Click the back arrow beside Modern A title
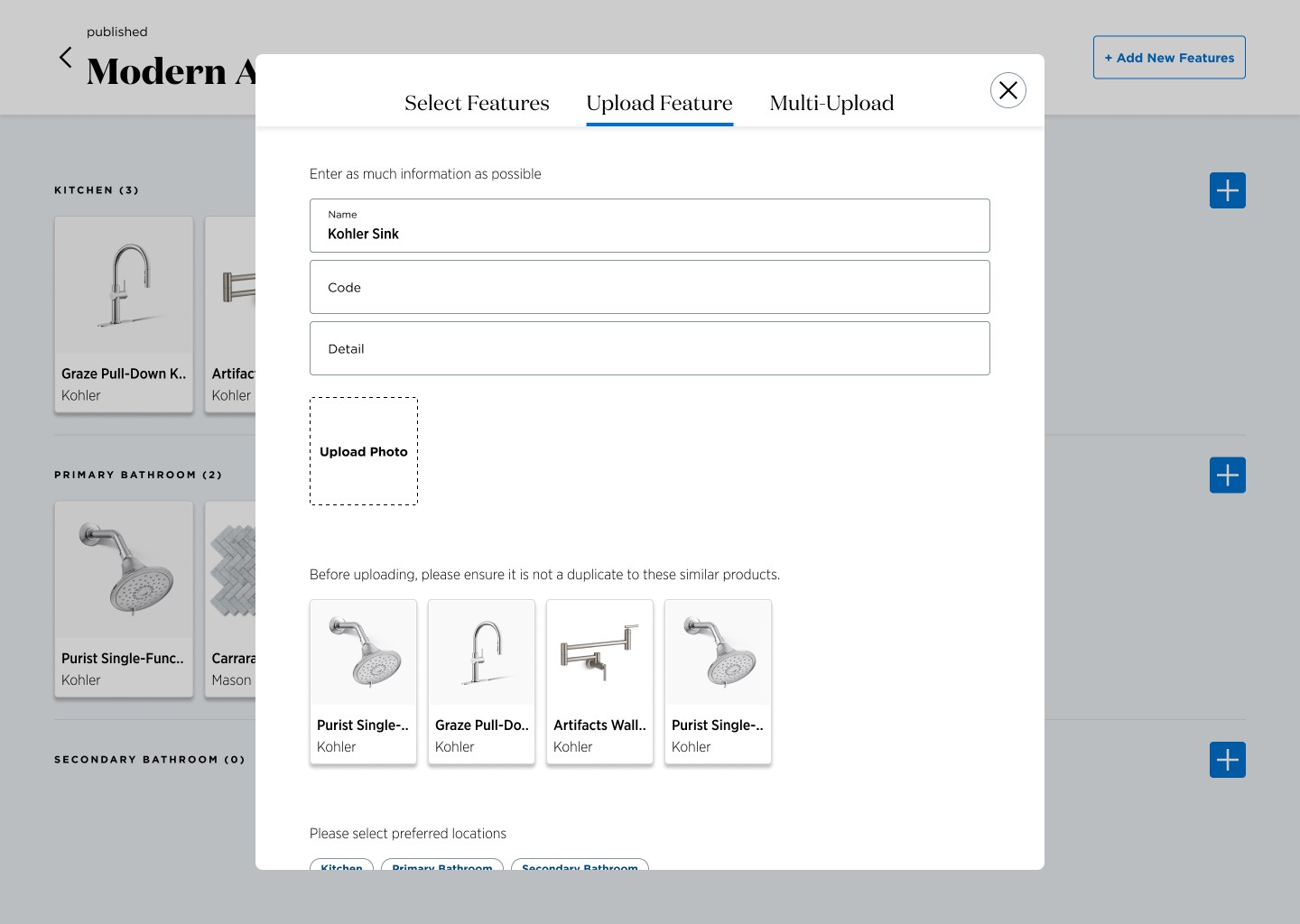This screenshot has height=924, width=1300. tap(65, 57)
